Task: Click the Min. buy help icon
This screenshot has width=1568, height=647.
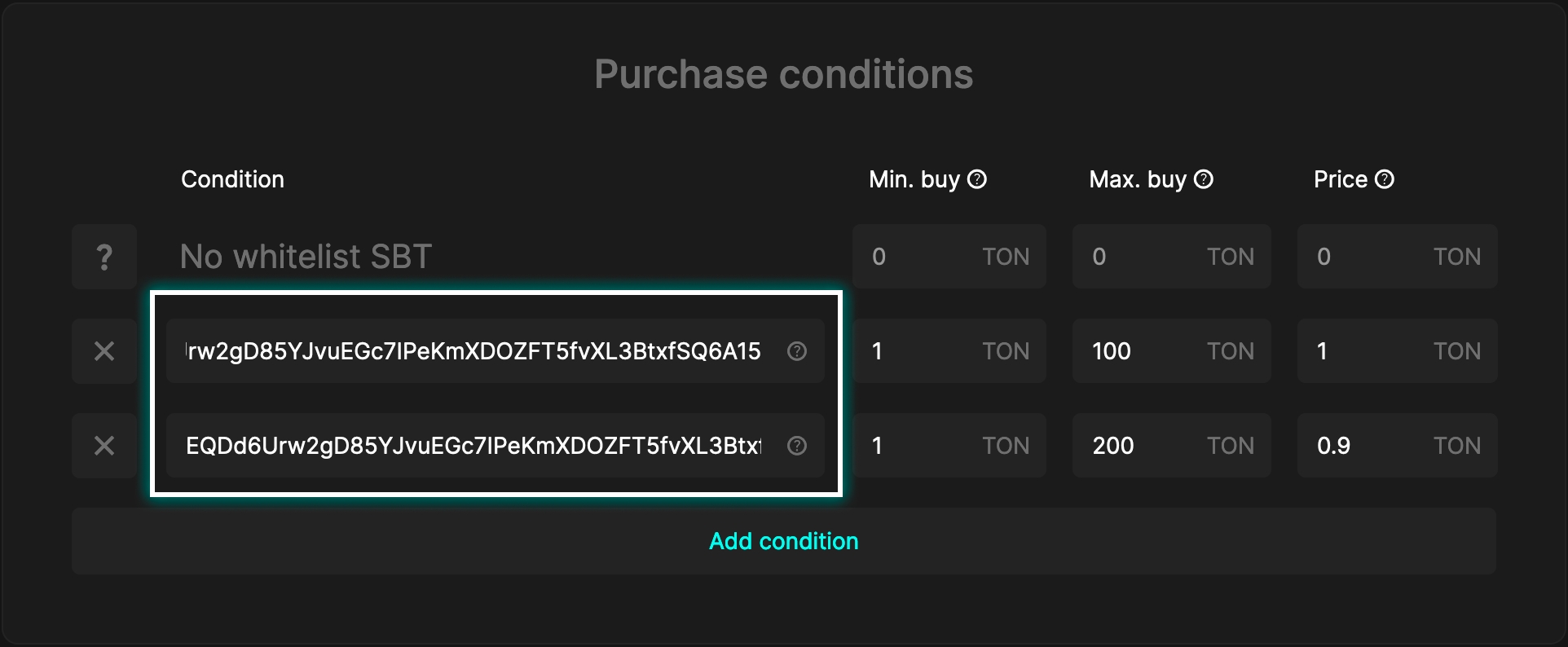Action: click(976, 179)
